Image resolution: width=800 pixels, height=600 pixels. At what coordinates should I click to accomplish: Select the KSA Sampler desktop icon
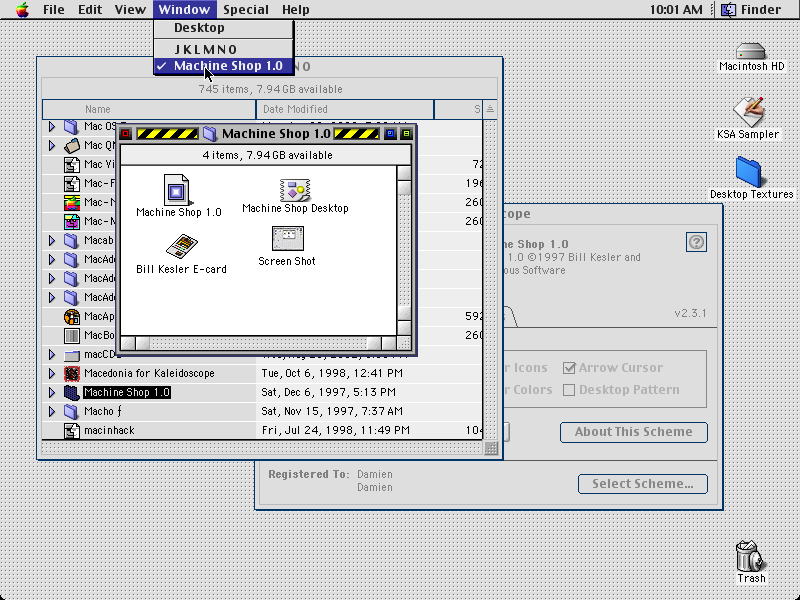[748, 112]
